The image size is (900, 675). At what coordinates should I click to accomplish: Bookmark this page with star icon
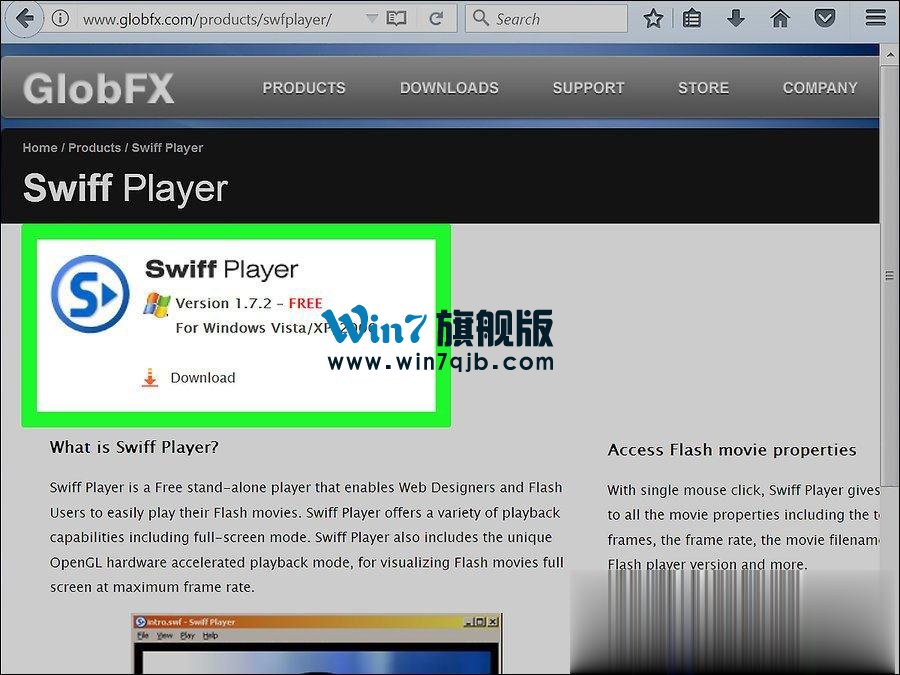tap(653, 19)
